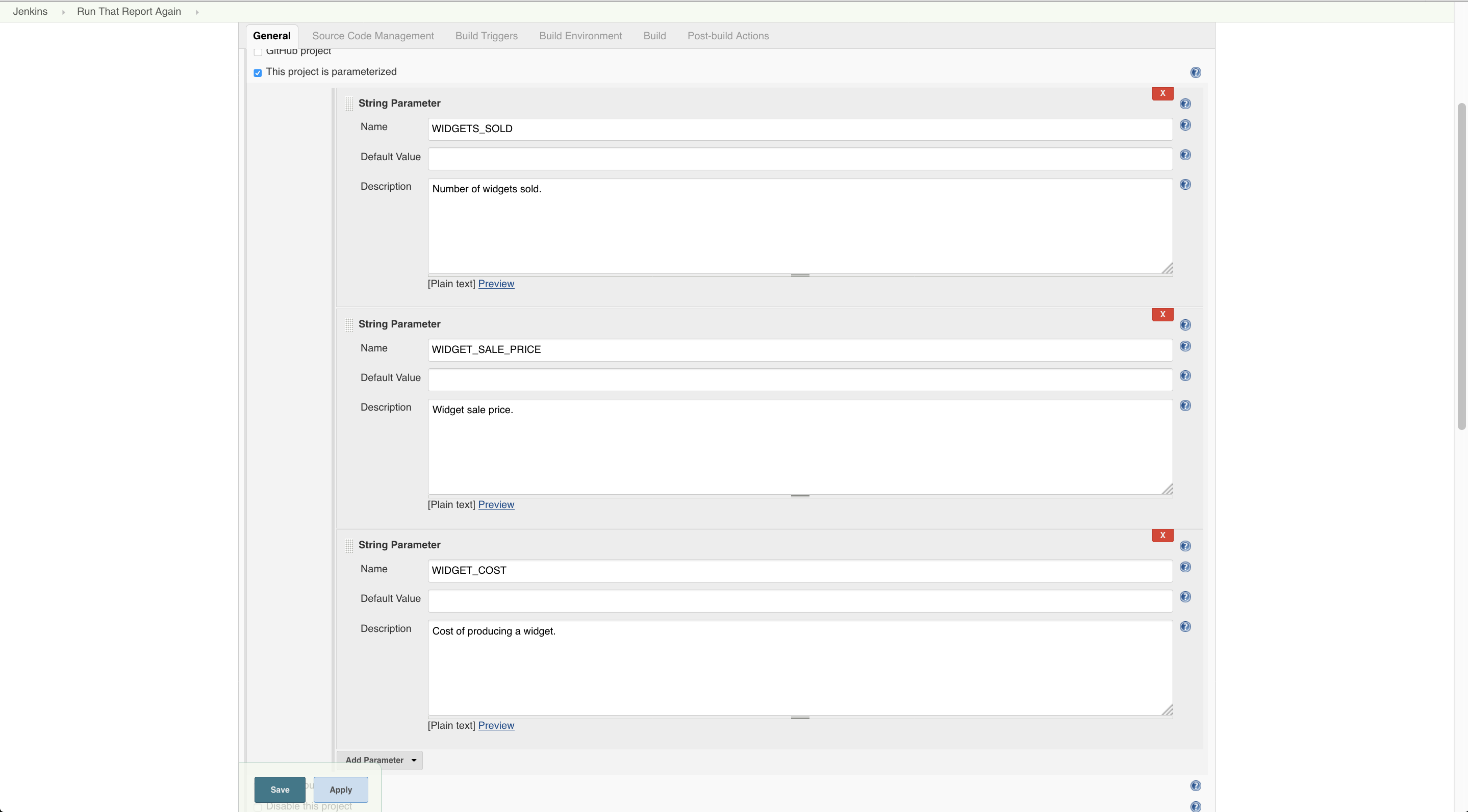The image size is (1468, 812).
Task: Open help for This project is parameterized option
Action: click(x=1196, y=72)
